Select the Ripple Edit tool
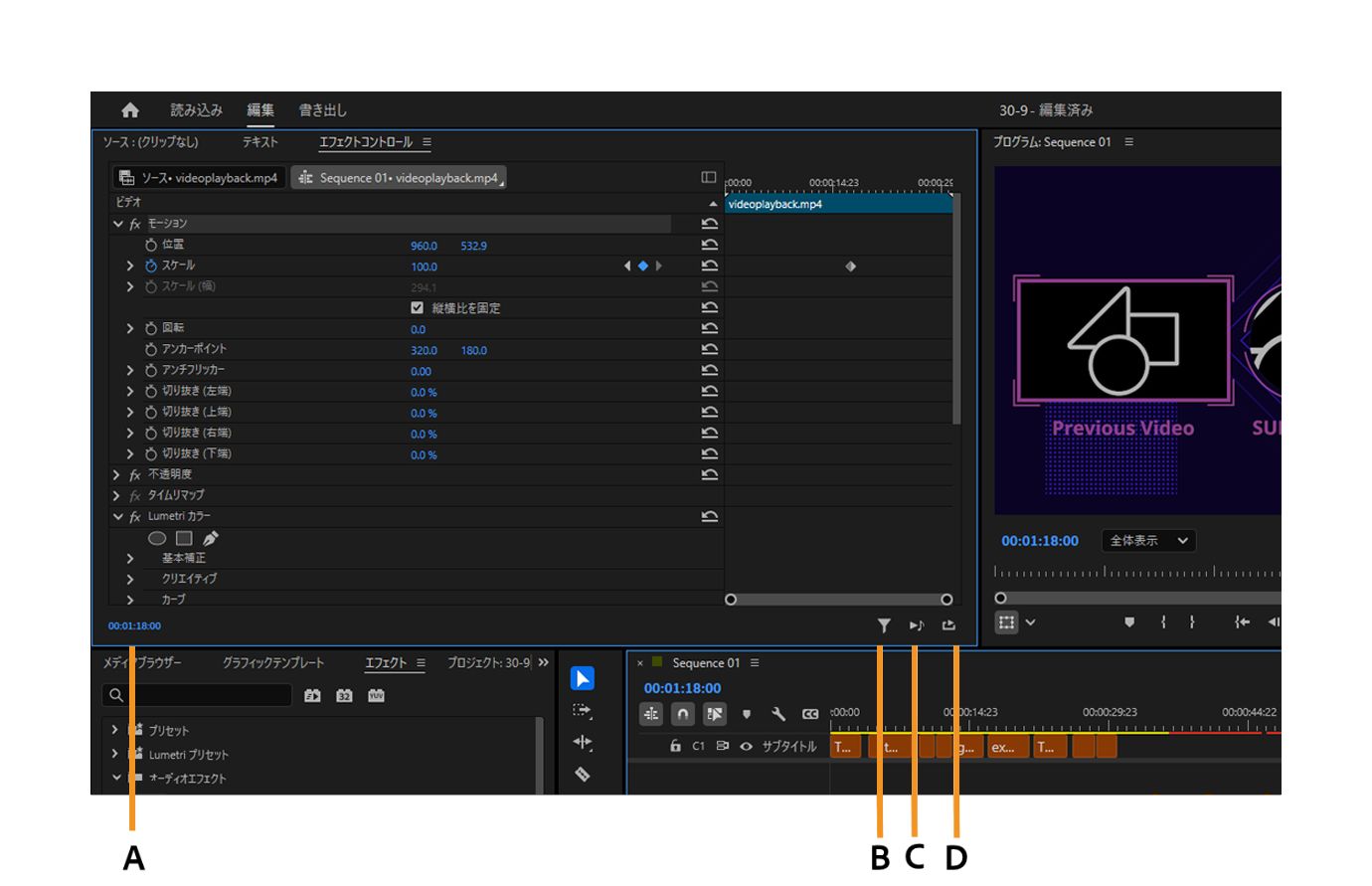This screenshot has height=886, width=1372. [x=583, y=742]
